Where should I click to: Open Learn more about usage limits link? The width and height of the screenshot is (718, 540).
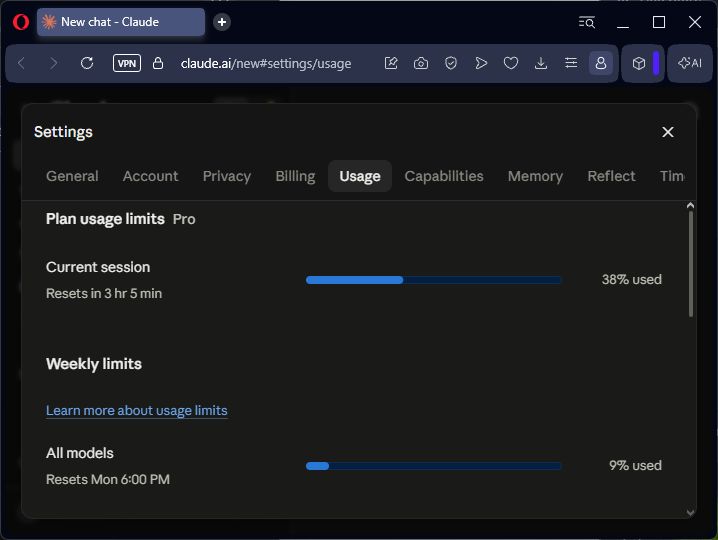tap(136, 410)
